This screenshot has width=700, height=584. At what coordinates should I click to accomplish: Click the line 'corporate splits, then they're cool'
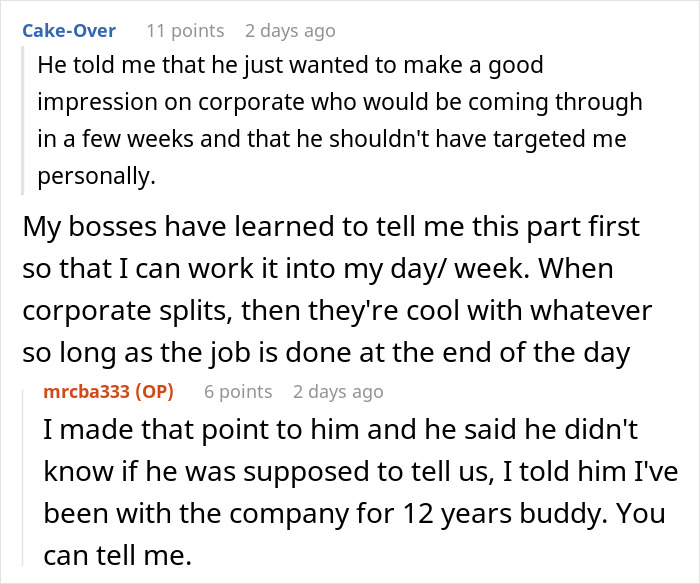coord(337,310)
